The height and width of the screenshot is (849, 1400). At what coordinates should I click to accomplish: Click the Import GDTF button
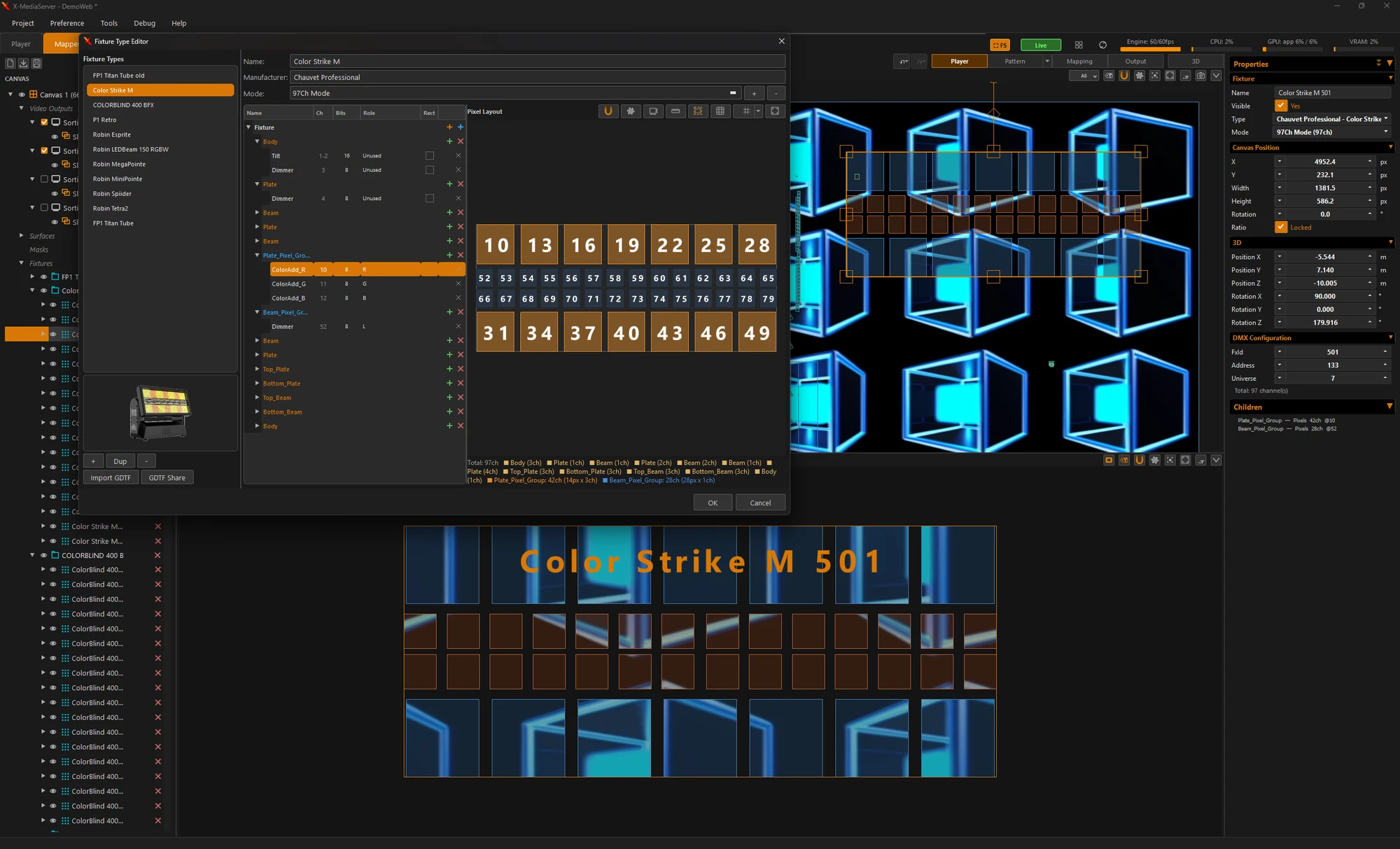coord(111,478)
